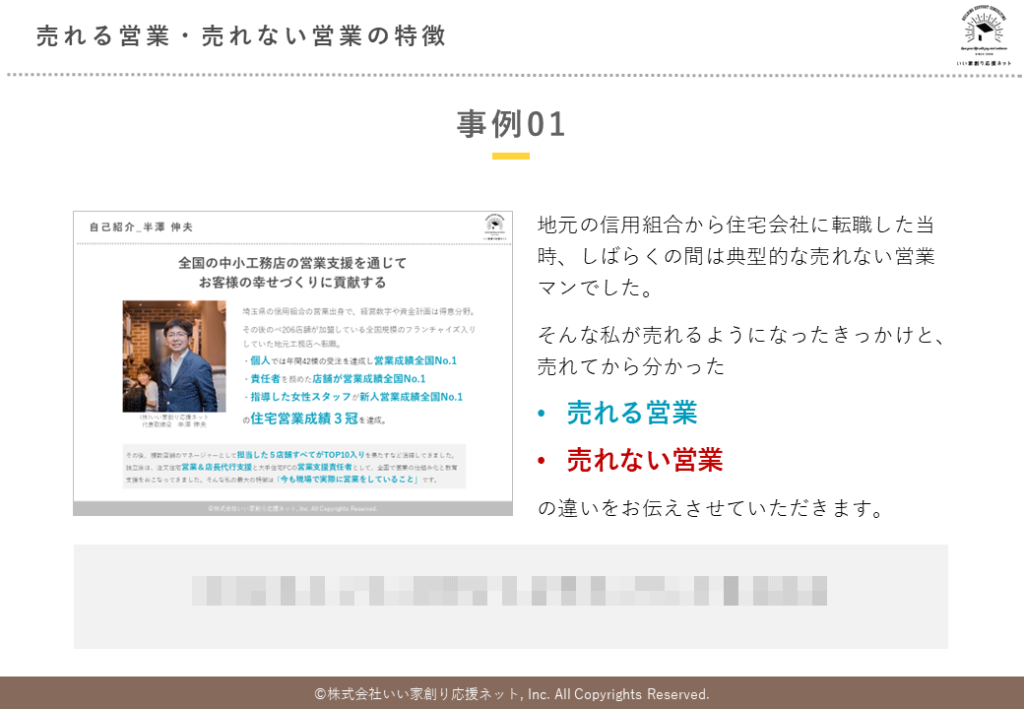The width and height of the screenshot is (1024, 709).
Task: Open the embedded self-introduction slide thumbnail
Action: click(293, 363)
